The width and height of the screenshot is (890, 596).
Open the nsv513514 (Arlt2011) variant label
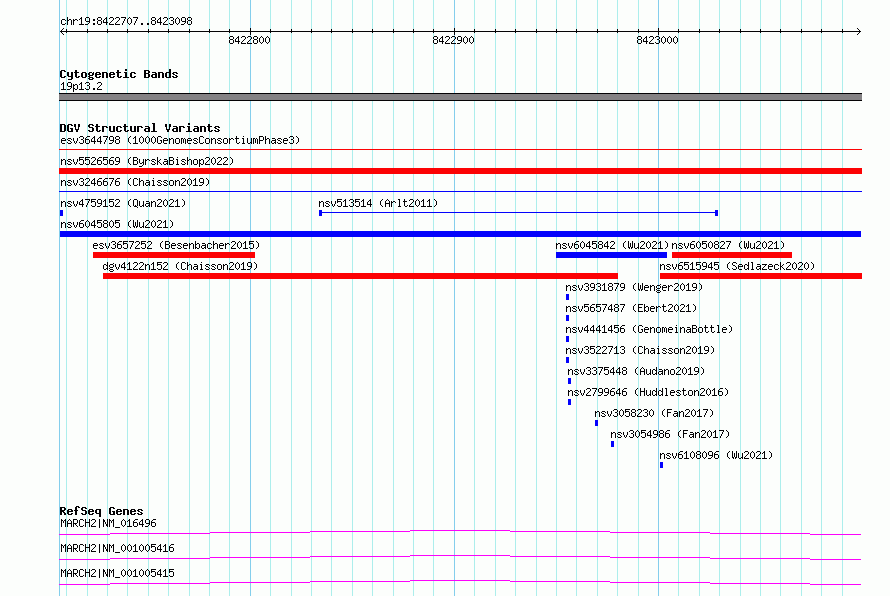[x=378, y=203]
